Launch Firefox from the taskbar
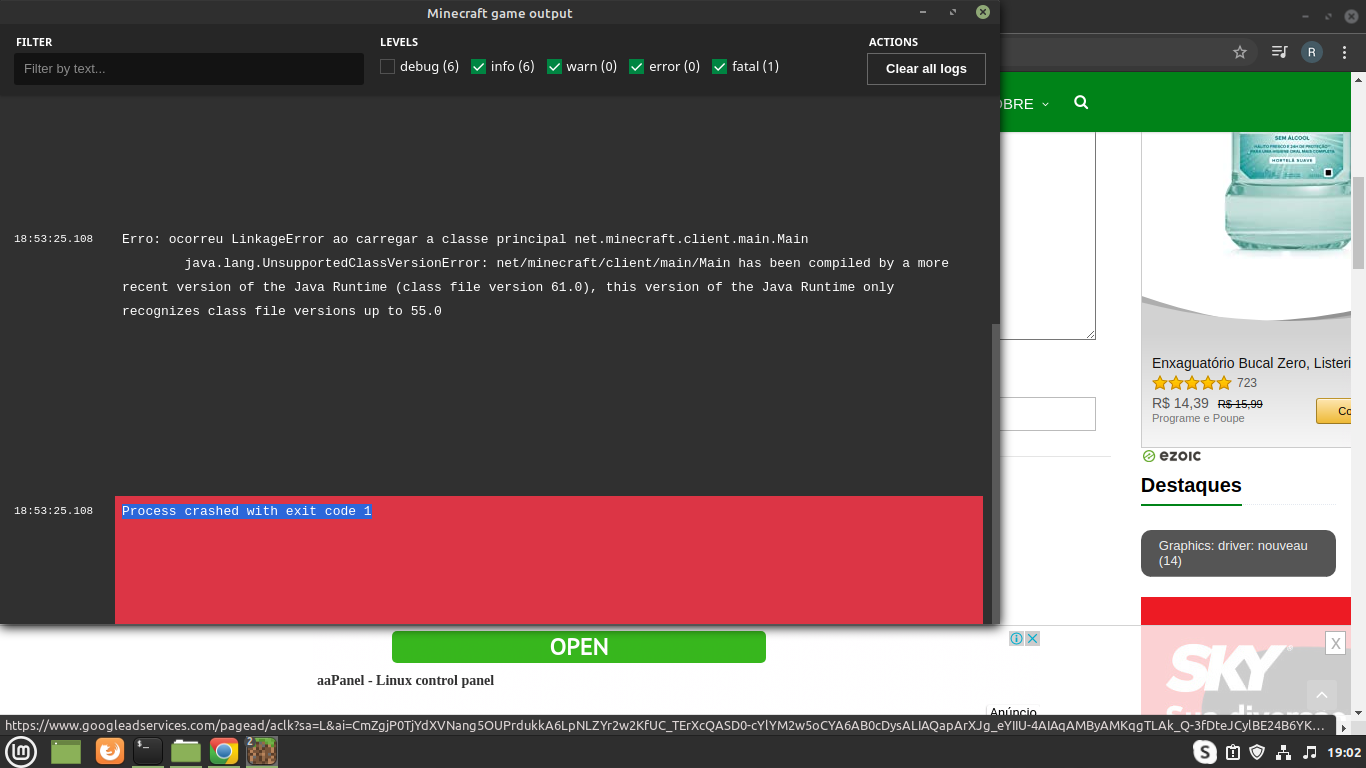This screenshot has height=768, width=1366. pos(110,752)
